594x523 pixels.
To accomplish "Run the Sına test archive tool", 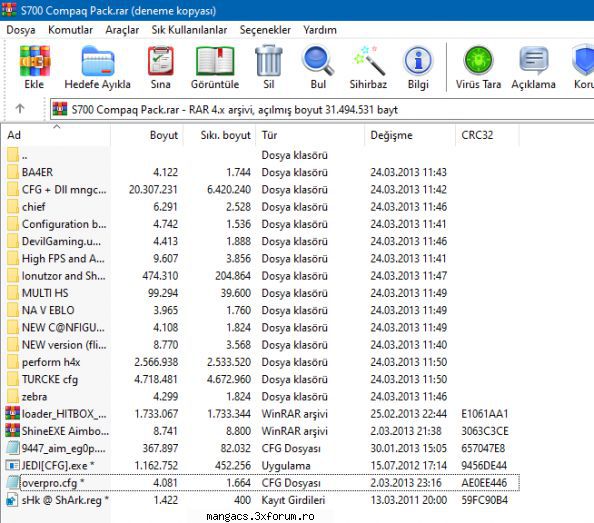I will (161, 61).
